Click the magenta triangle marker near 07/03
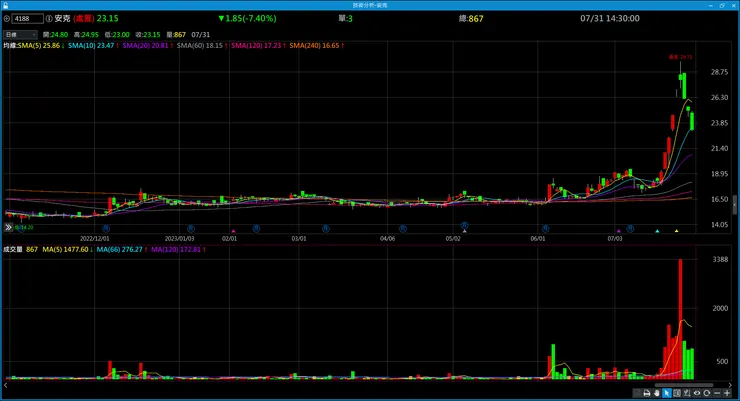 coord(619,231)
